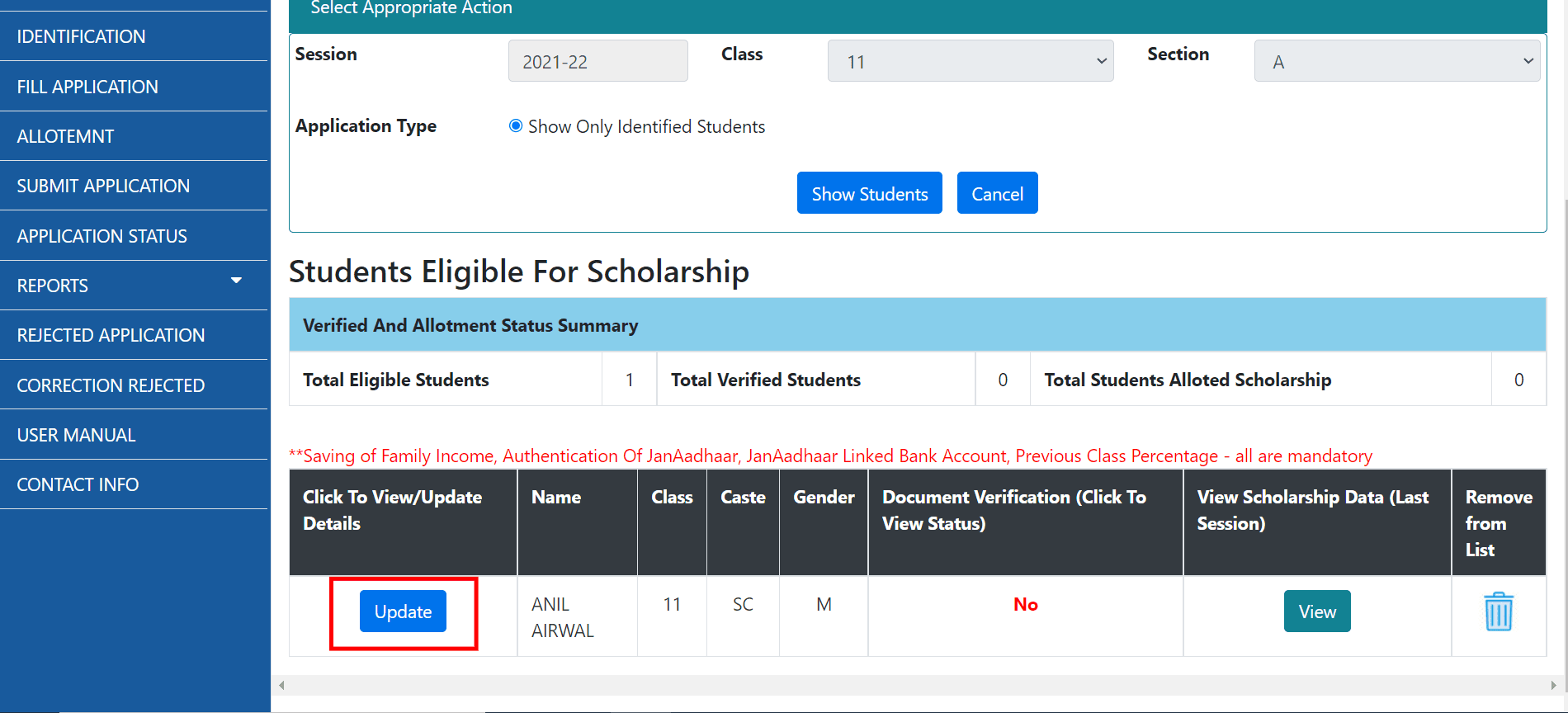This screenshot has width=1568, height=713.
Task: View CORRECTION REJECTED page
Action: coord(111,385)
